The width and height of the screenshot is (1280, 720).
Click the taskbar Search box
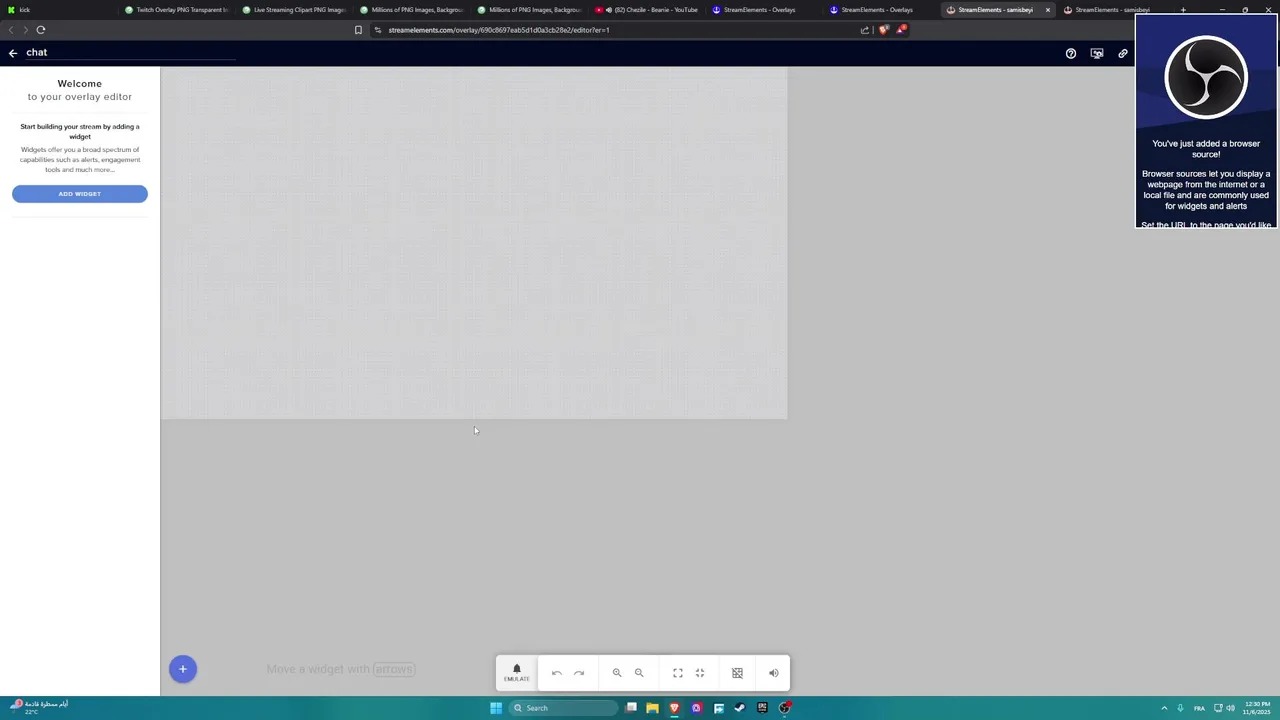tap(563, 708)
